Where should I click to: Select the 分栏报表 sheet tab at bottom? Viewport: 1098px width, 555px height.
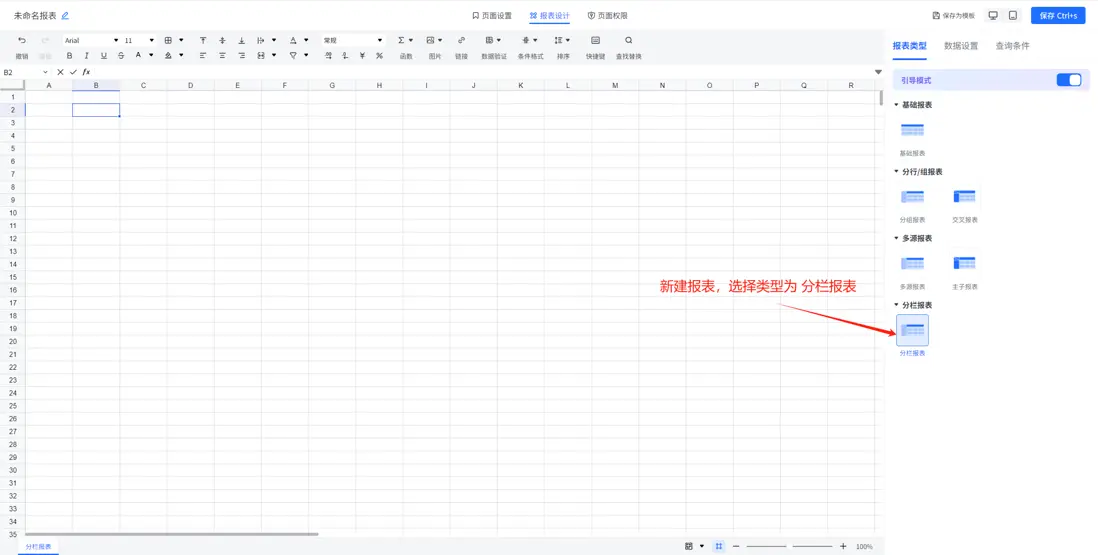click(39, 547)
